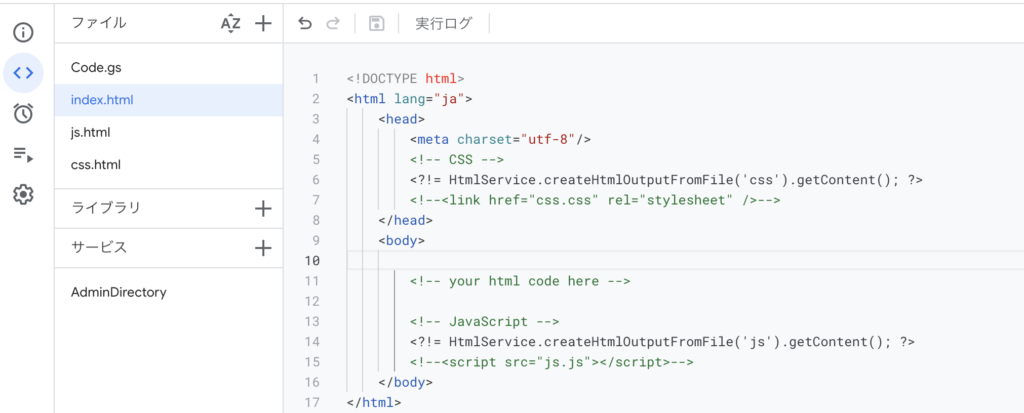Click the createHtmlOutputFromFile('js') line

[662, 342]
